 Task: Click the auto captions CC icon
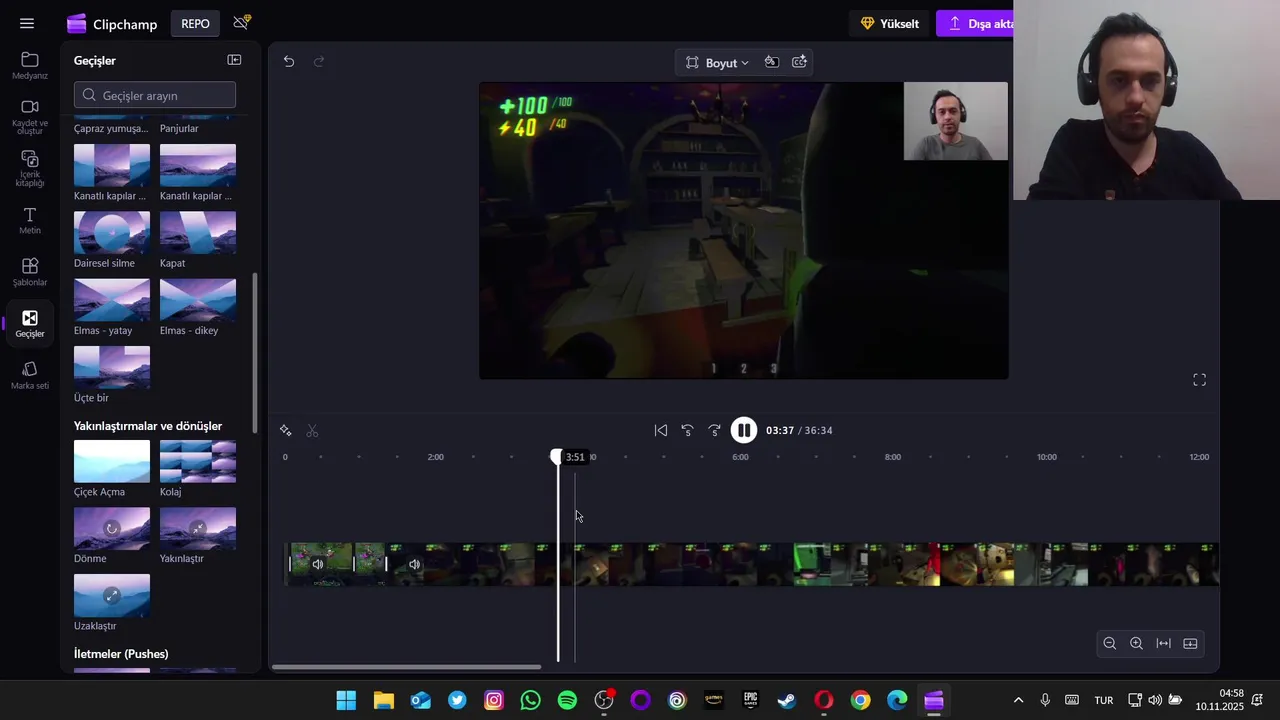[x=800, y=62]
